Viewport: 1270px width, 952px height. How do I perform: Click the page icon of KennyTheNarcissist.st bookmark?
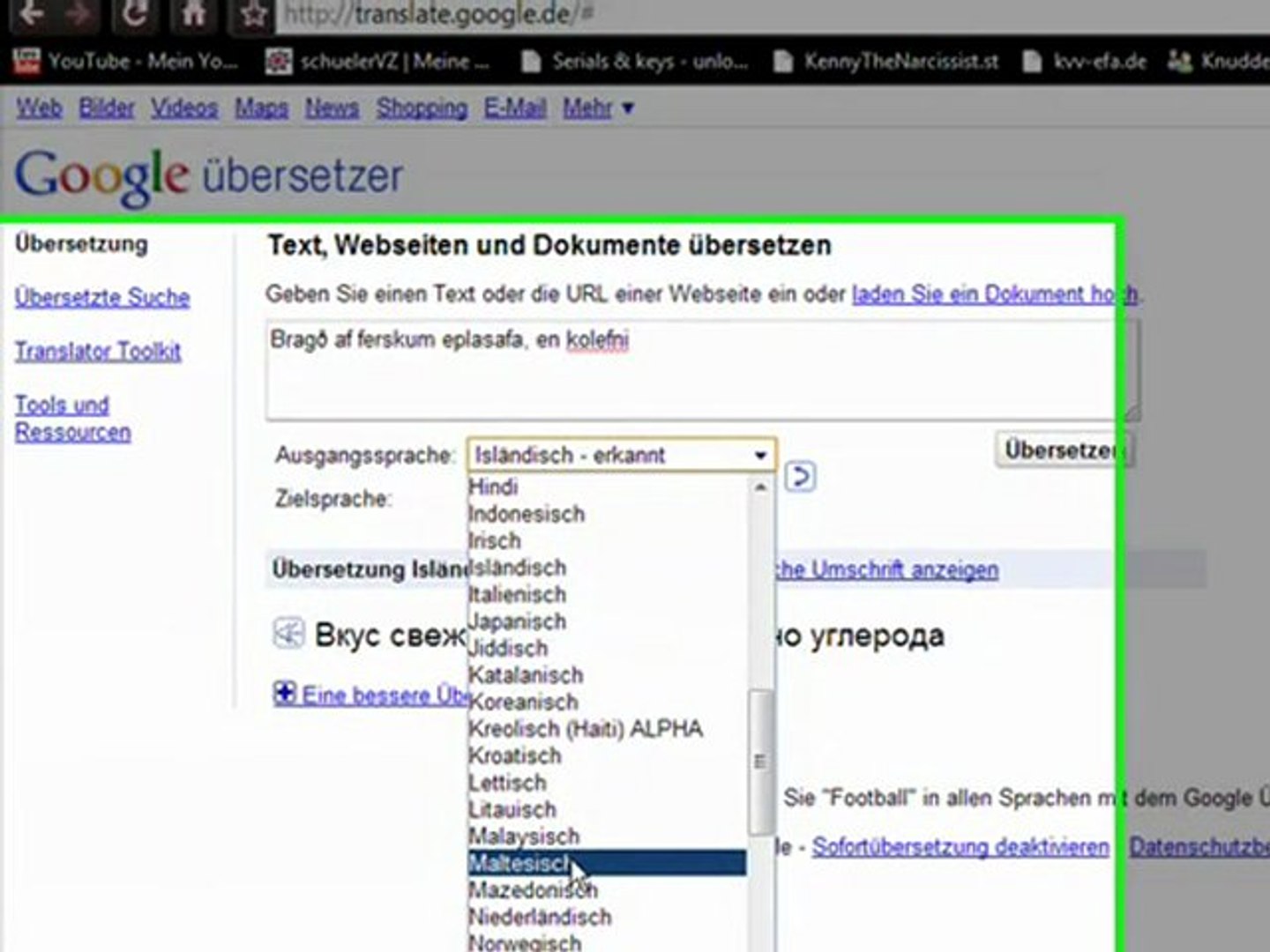click(x=782, y=61)
